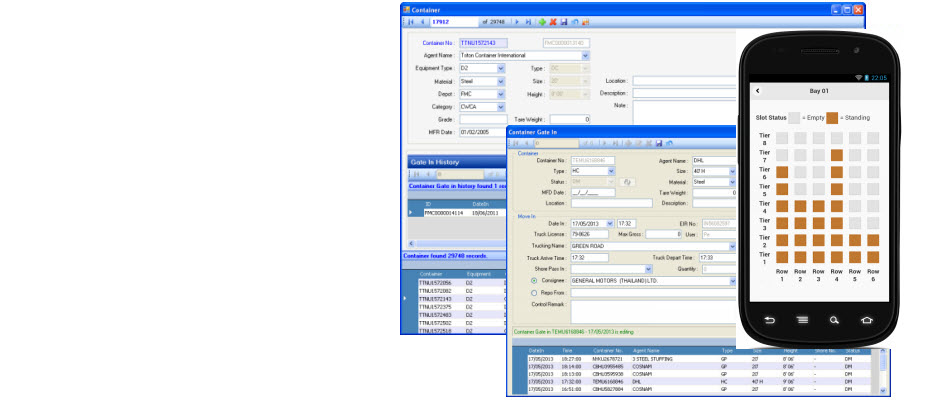Click the MFR Date field 01/02/2005
This screenshot has height=403, width=948.
[482, 132]
